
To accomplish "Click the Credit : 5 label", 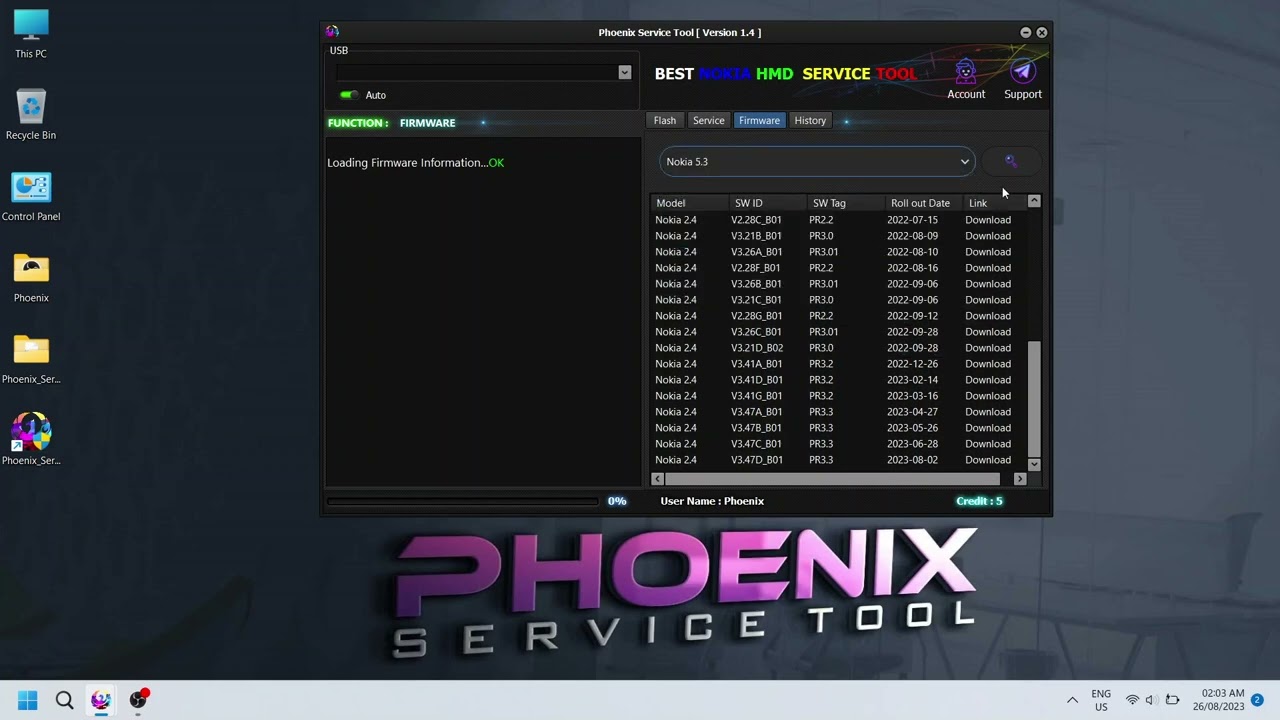I will pyautogui.click(x=979, y=501).
